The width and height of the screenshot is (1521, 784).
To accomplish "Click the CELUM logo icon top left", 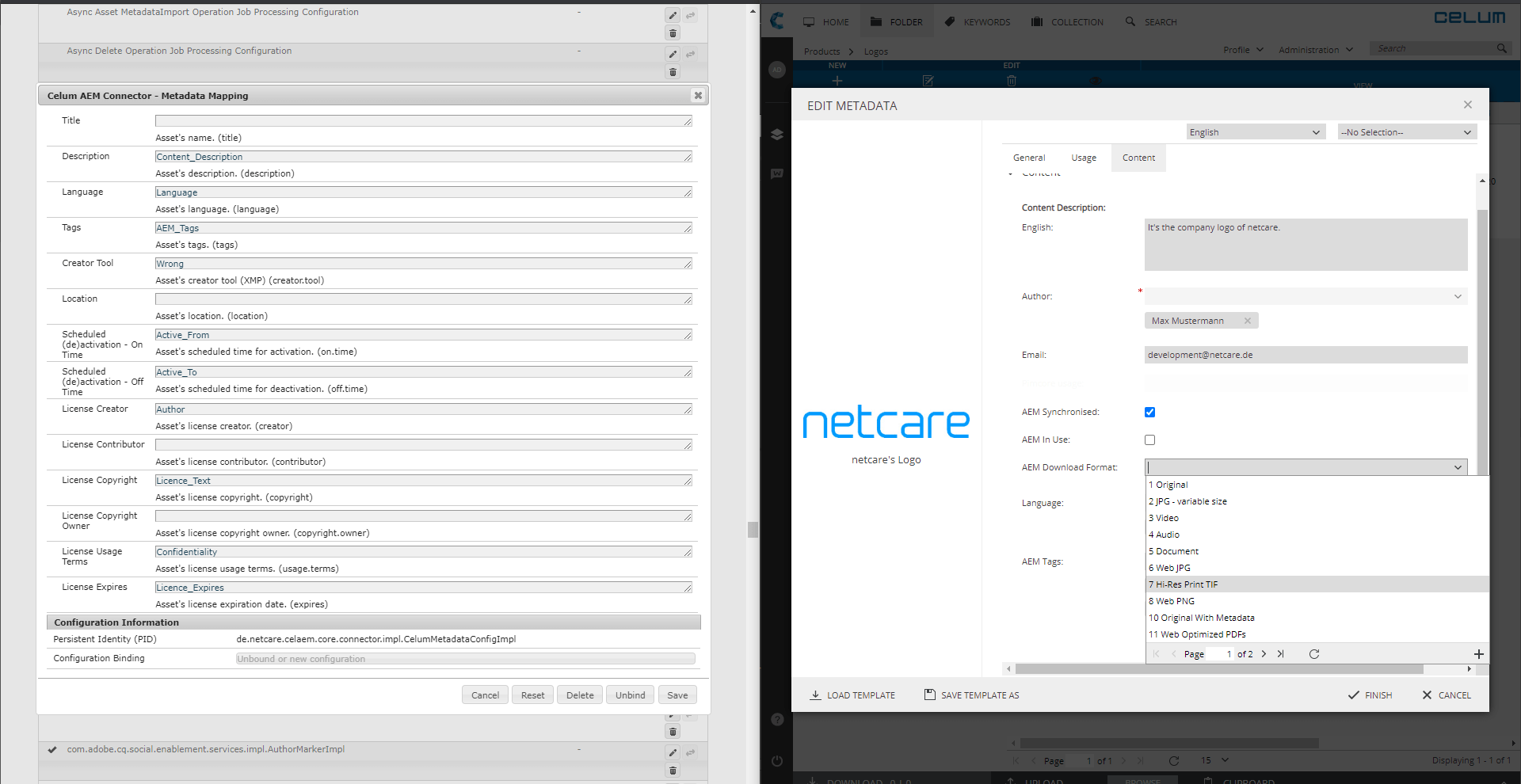I will [x=776, y=21].
